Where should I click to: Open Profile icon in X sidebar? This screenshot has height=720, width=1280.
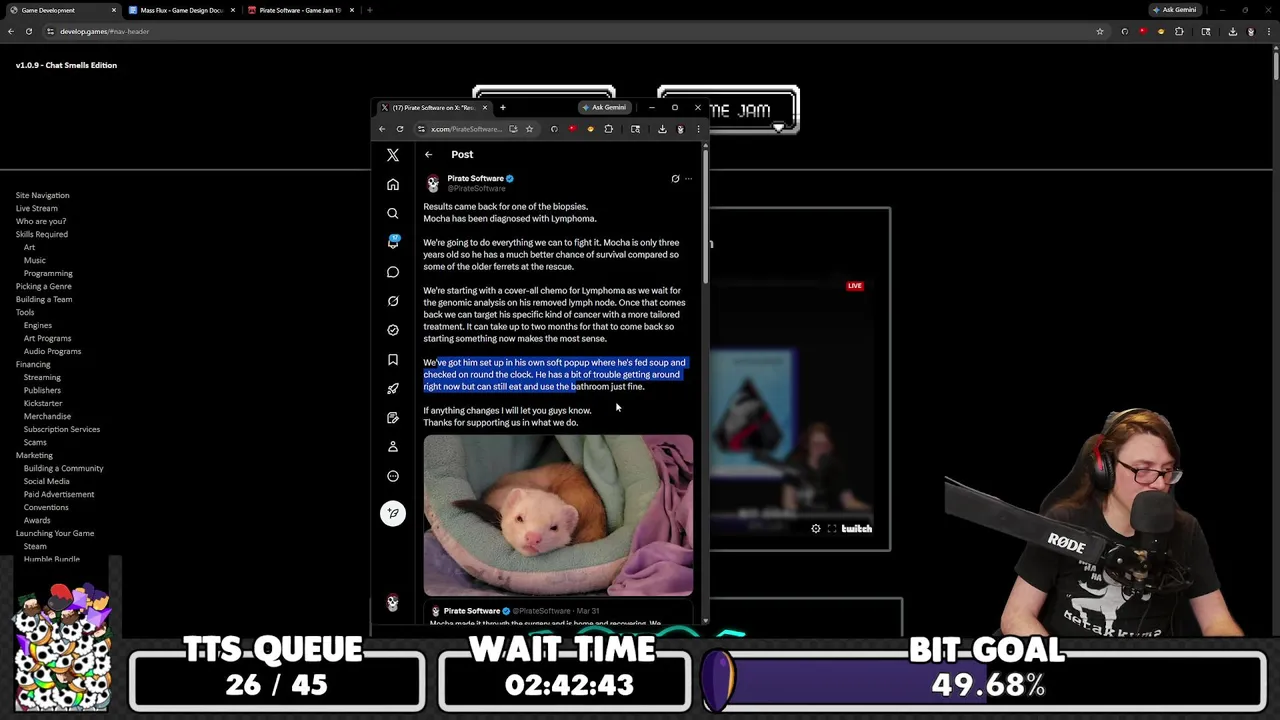(393, 446)
